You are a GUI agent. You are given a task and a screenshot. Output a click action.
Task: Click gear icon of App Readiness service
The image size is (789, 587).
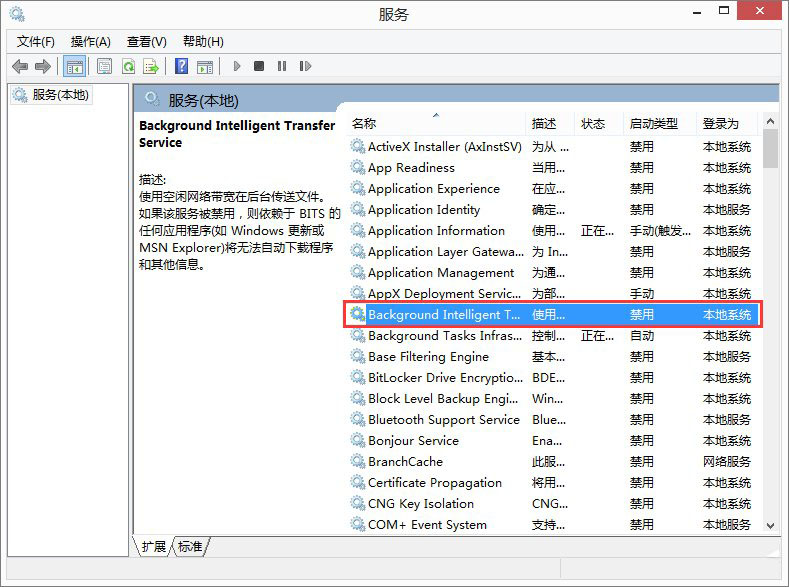357,167
